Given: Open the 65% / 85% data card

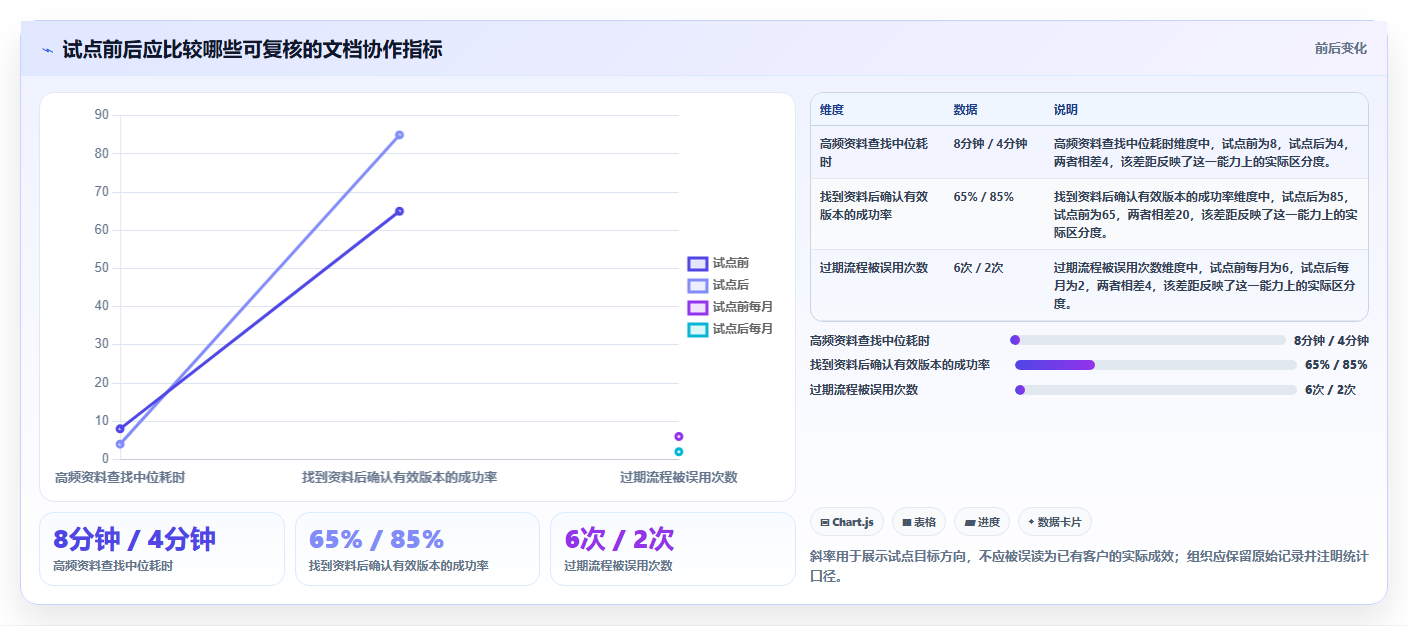Looking at the screenshot, I should [417, 549].
